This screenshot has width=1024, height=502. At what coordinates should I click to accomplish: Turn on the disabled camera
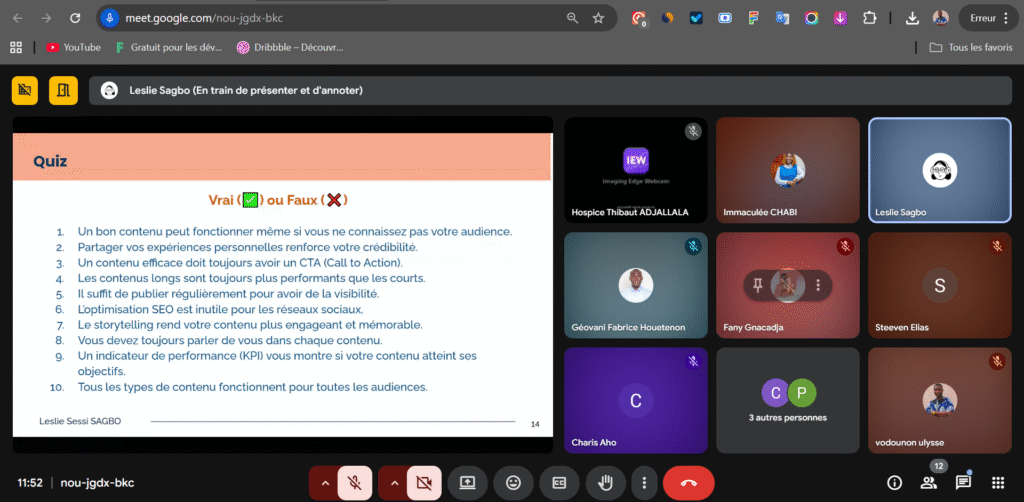pyautogui.click(x=423, y=483)
